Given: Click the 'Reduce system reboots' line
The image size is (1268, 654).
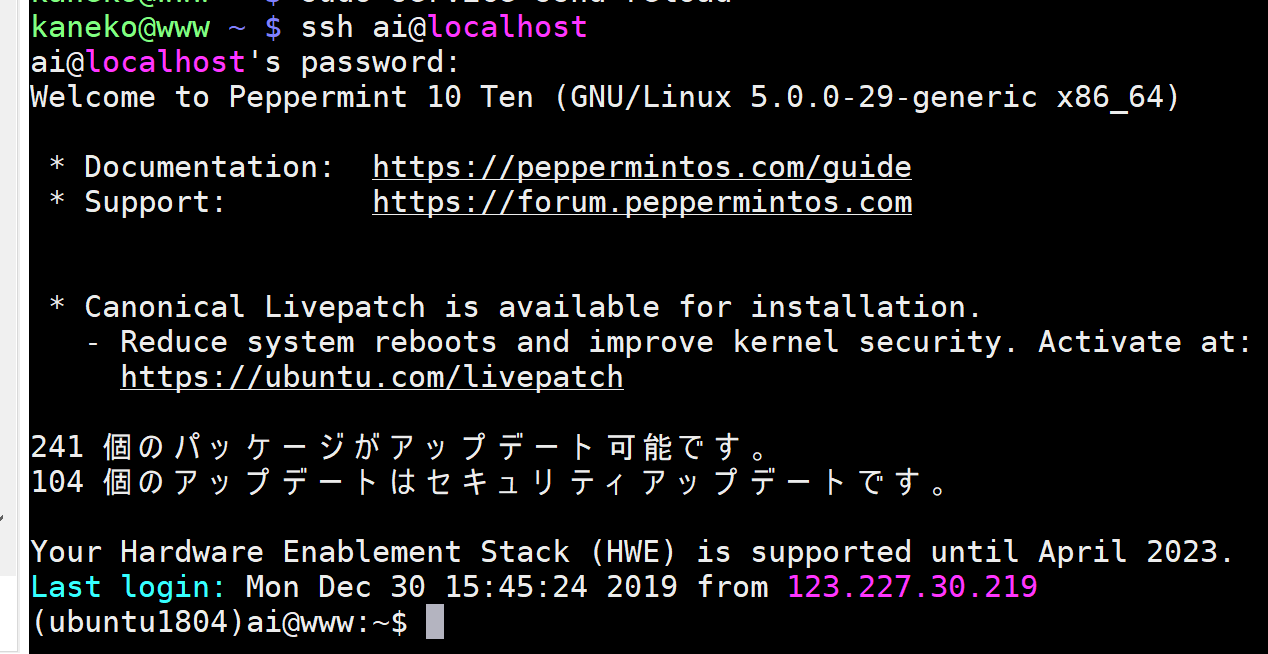Looking at the screenshot, I should pos(669,342).
